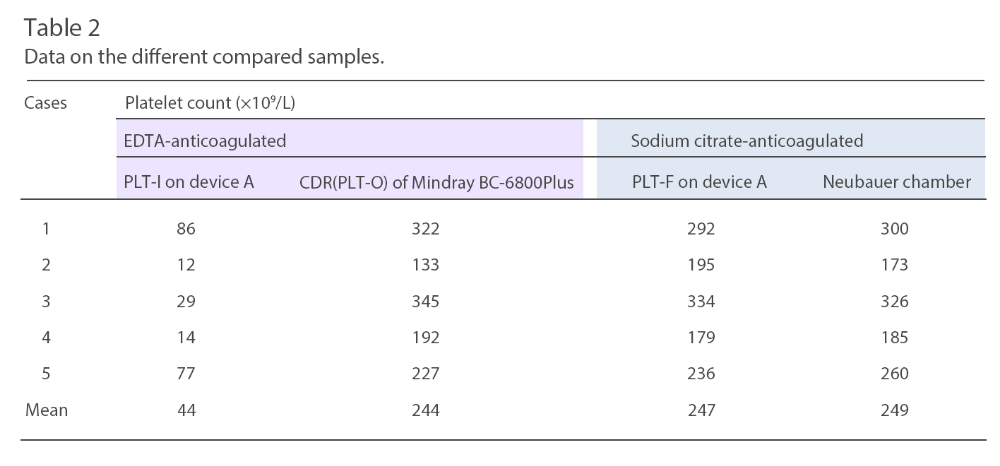Click the table caption about compared samples
The width and height of the screenshot is (1000, 466).
[204, 58]
